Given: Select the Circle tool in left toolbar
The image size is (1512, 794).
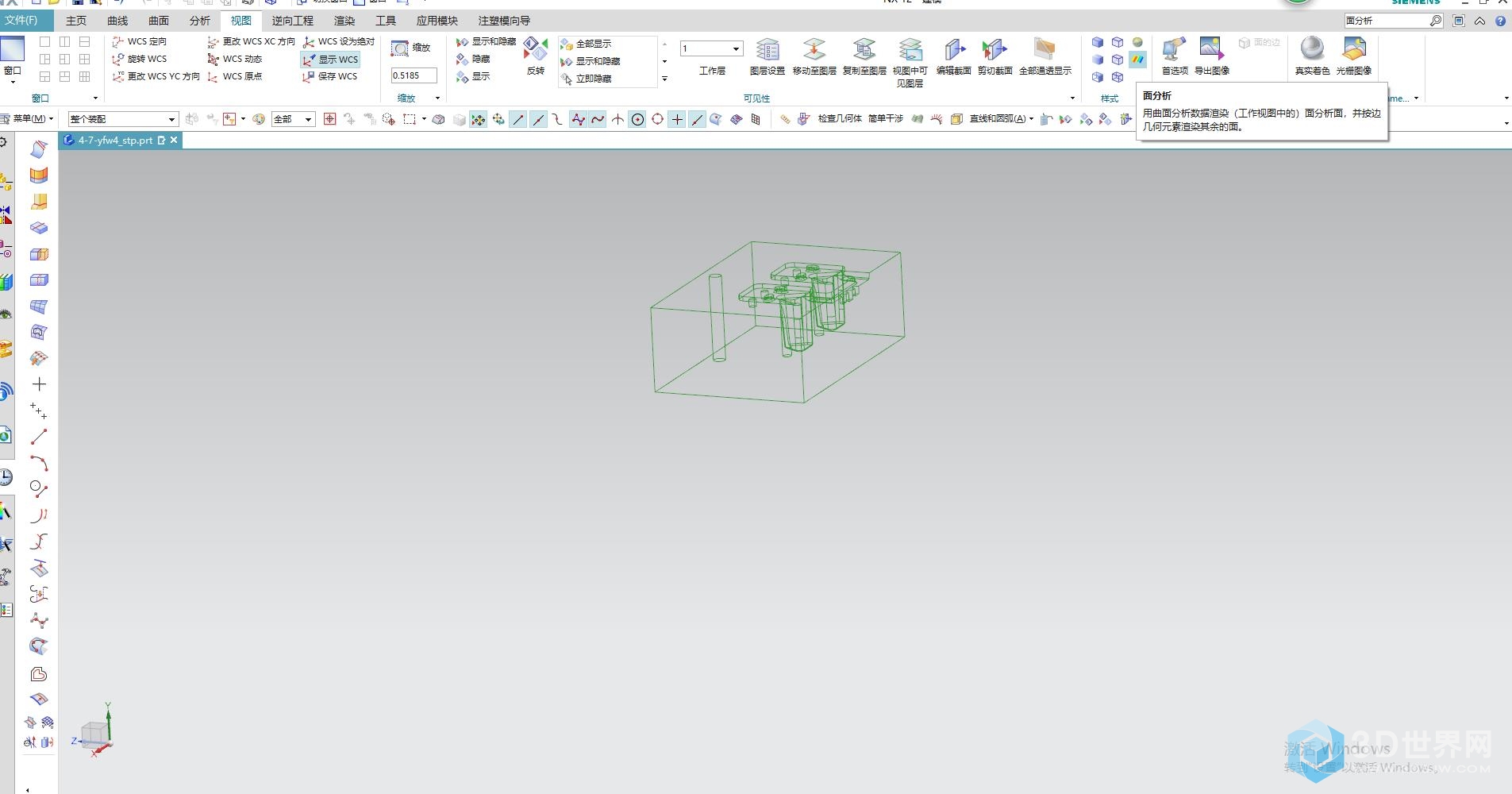Looking at the screenshot, I should tap(39, 489).
